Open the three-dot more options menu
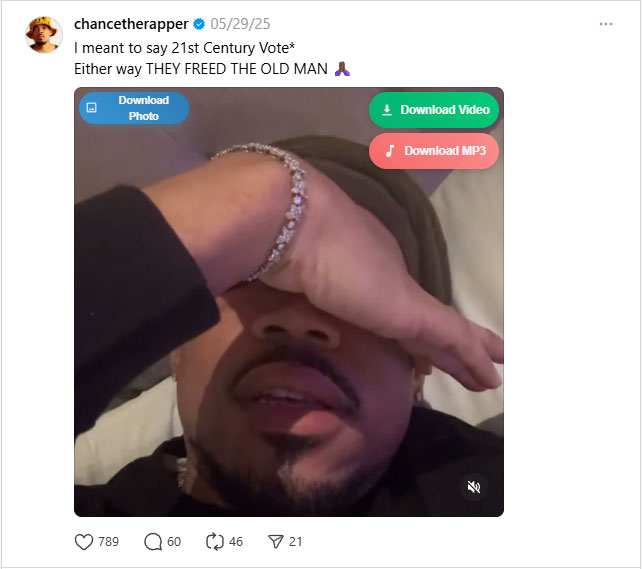Screen dimensions: 642x569 606,24
